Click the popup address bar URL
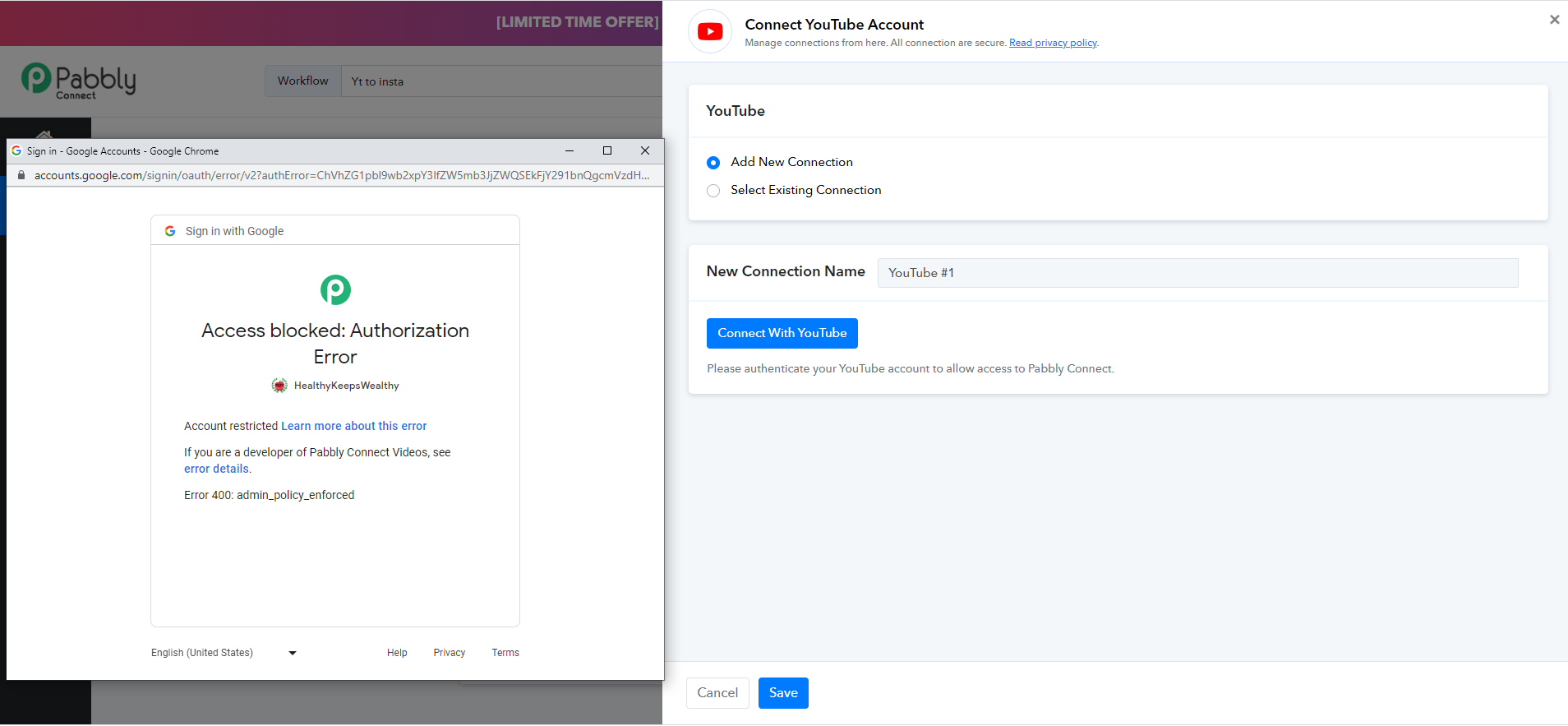The height and width of the screenshot is (726, 1568). click(x=342, y=175)
